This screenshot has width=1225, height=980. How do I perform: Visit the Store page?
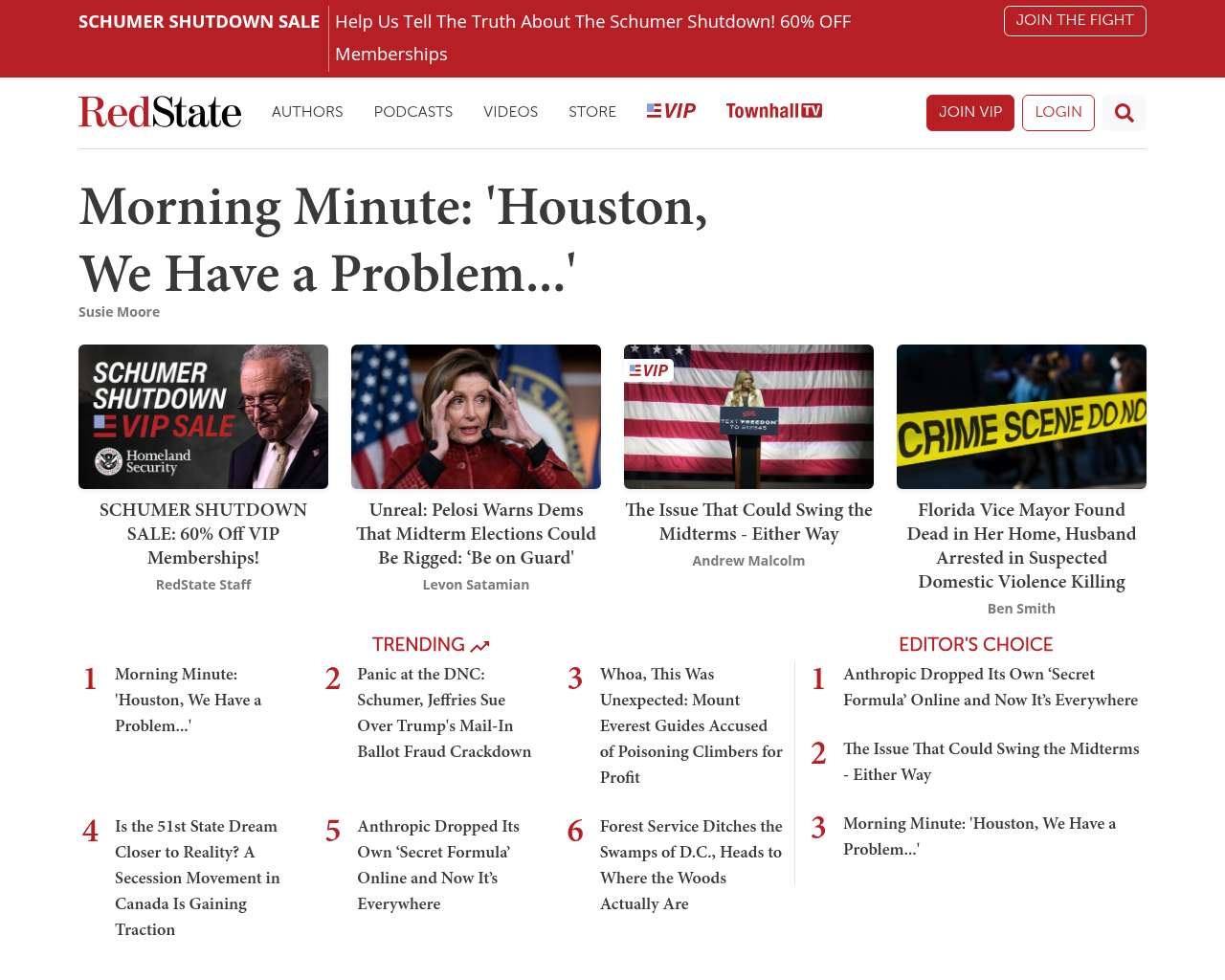(x=591, y=112)
